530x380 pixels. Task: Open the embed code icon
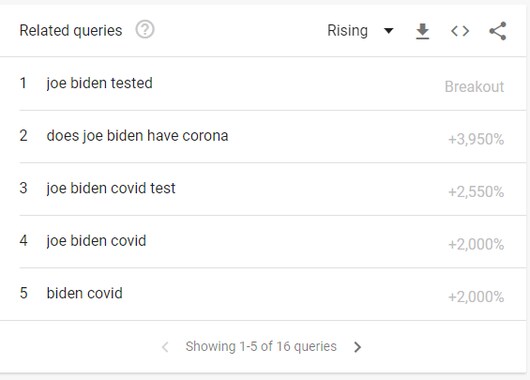tap(460, 31)
